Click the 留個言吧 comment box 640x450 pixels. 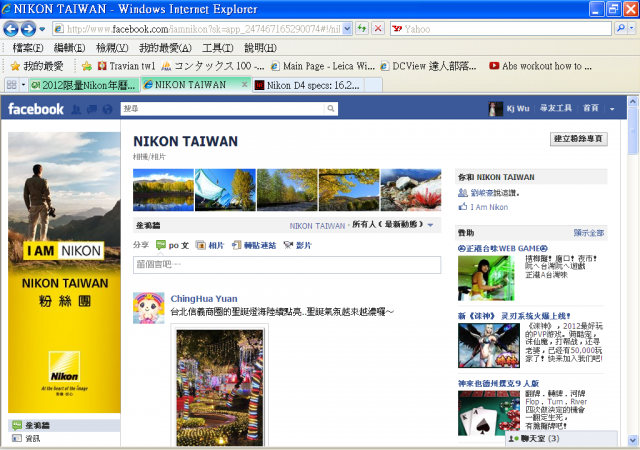pos(287,265)
